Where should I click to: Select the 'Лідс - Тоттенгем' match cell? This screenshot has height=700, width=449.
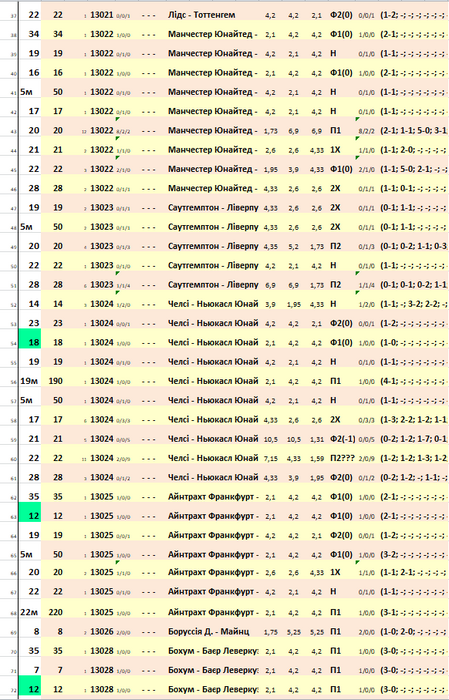(x=201, y=15)
